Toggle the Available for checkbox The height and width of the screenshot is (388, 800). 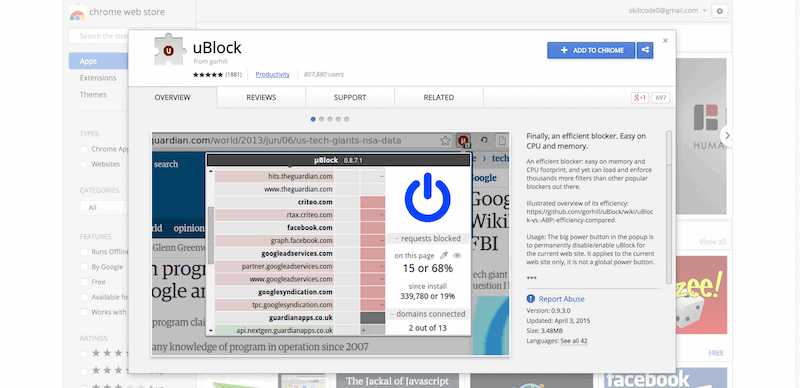click(x=84, y=297)
